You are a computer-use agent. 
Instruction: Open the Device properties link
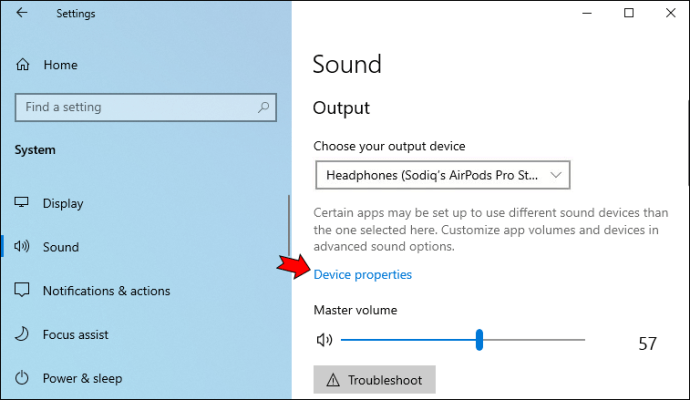coord(363,275)
